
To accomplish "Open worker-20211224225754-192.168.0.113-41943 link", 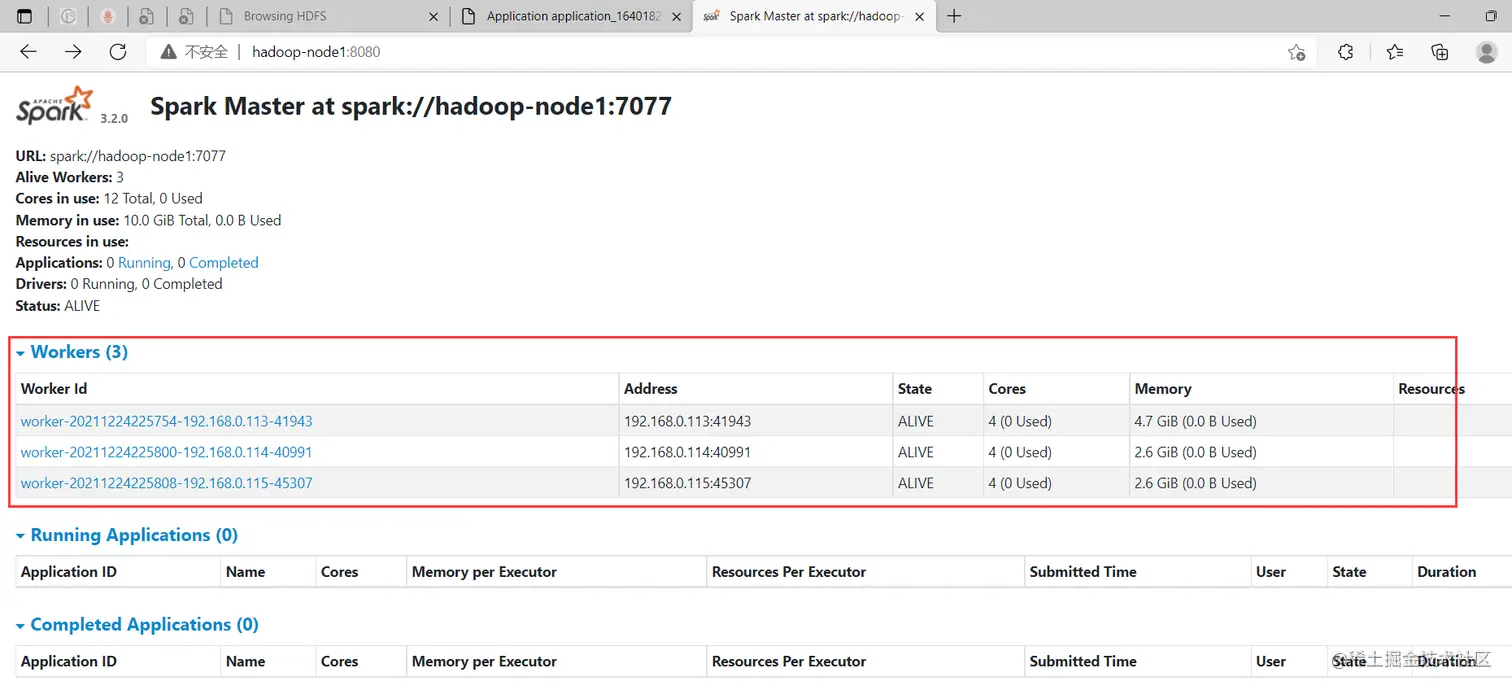I will 166,421.
